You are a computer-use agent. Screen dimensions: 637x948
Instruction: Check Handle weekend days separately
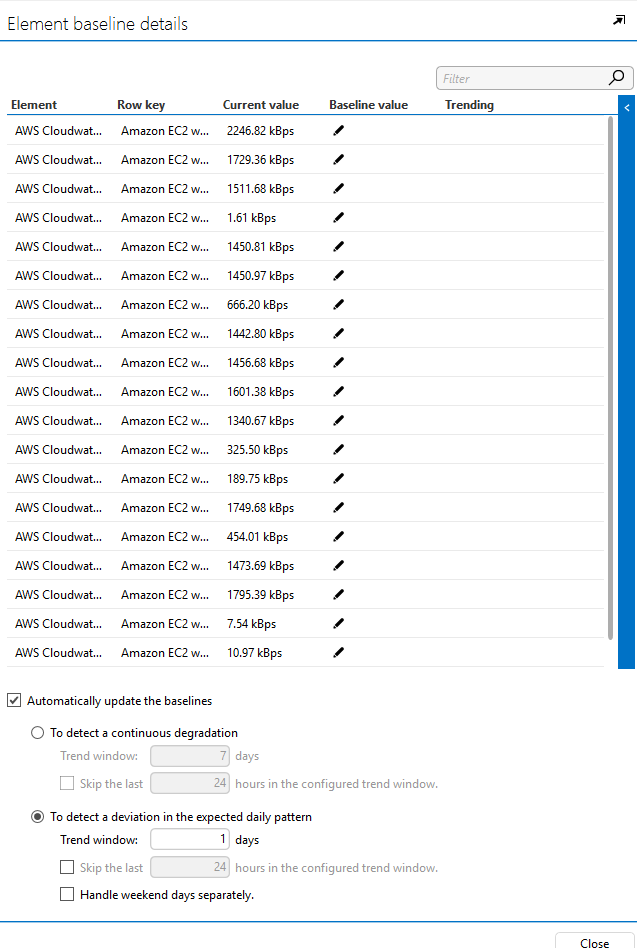67,894
